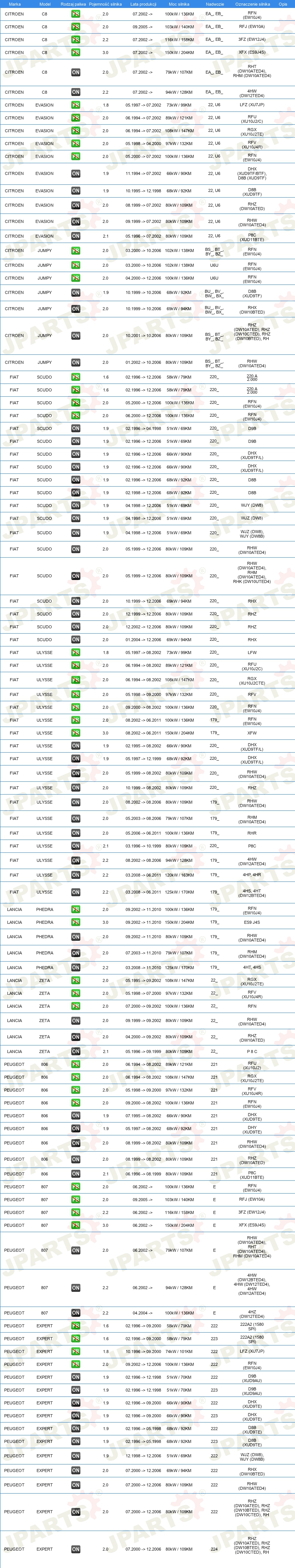
Task: Click the Nadwozie column header
Action: (215, 4)
